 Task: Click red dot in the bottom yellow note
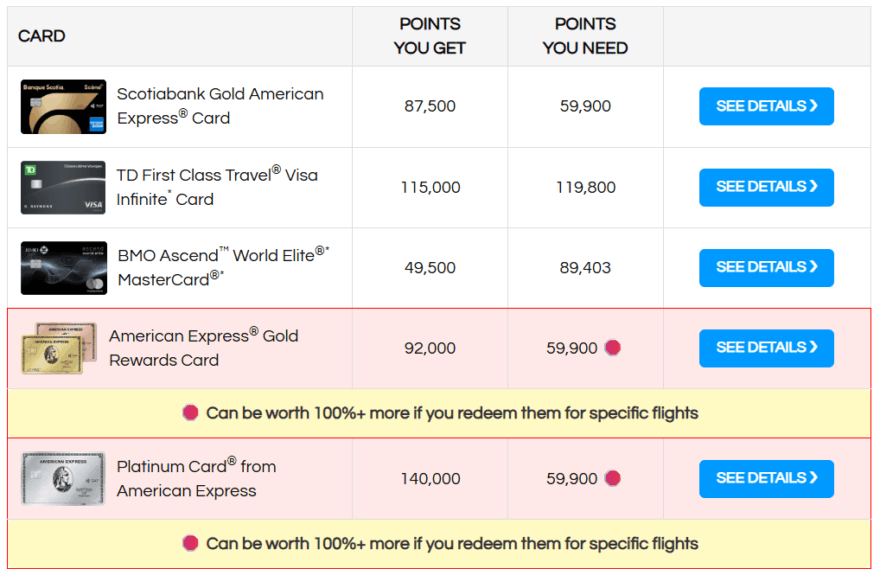pos(191,544)
